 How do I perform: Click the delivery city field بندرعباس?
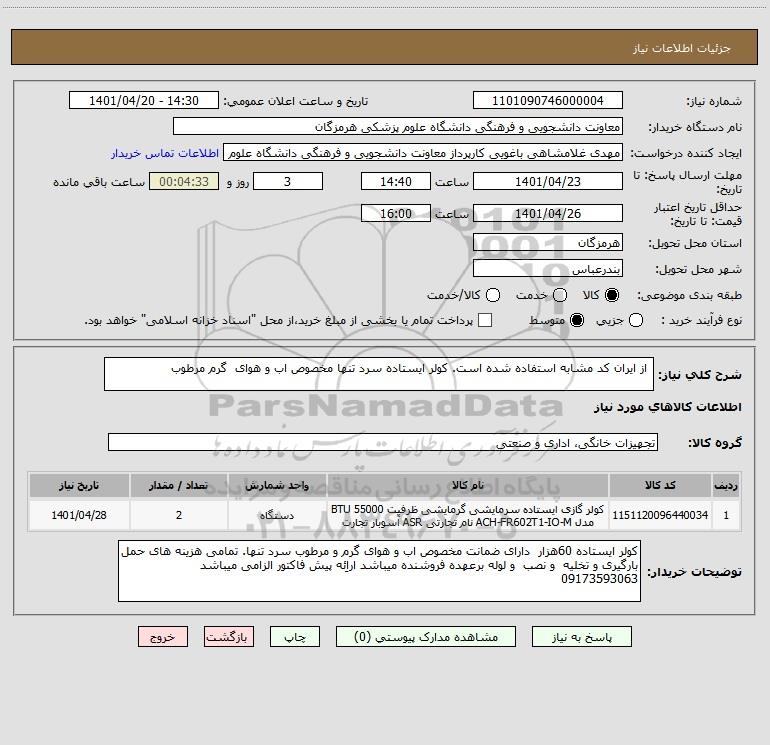[548, 268]
